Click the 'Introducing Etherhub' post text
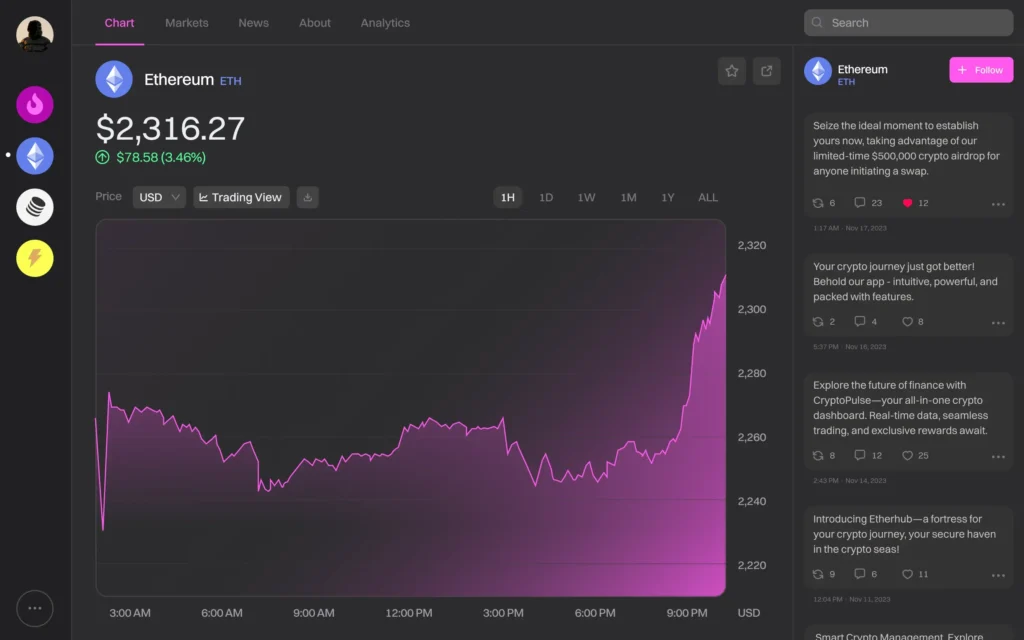Screen dimensions: 1024x640 pyautogui.click(x=904, y=534)
